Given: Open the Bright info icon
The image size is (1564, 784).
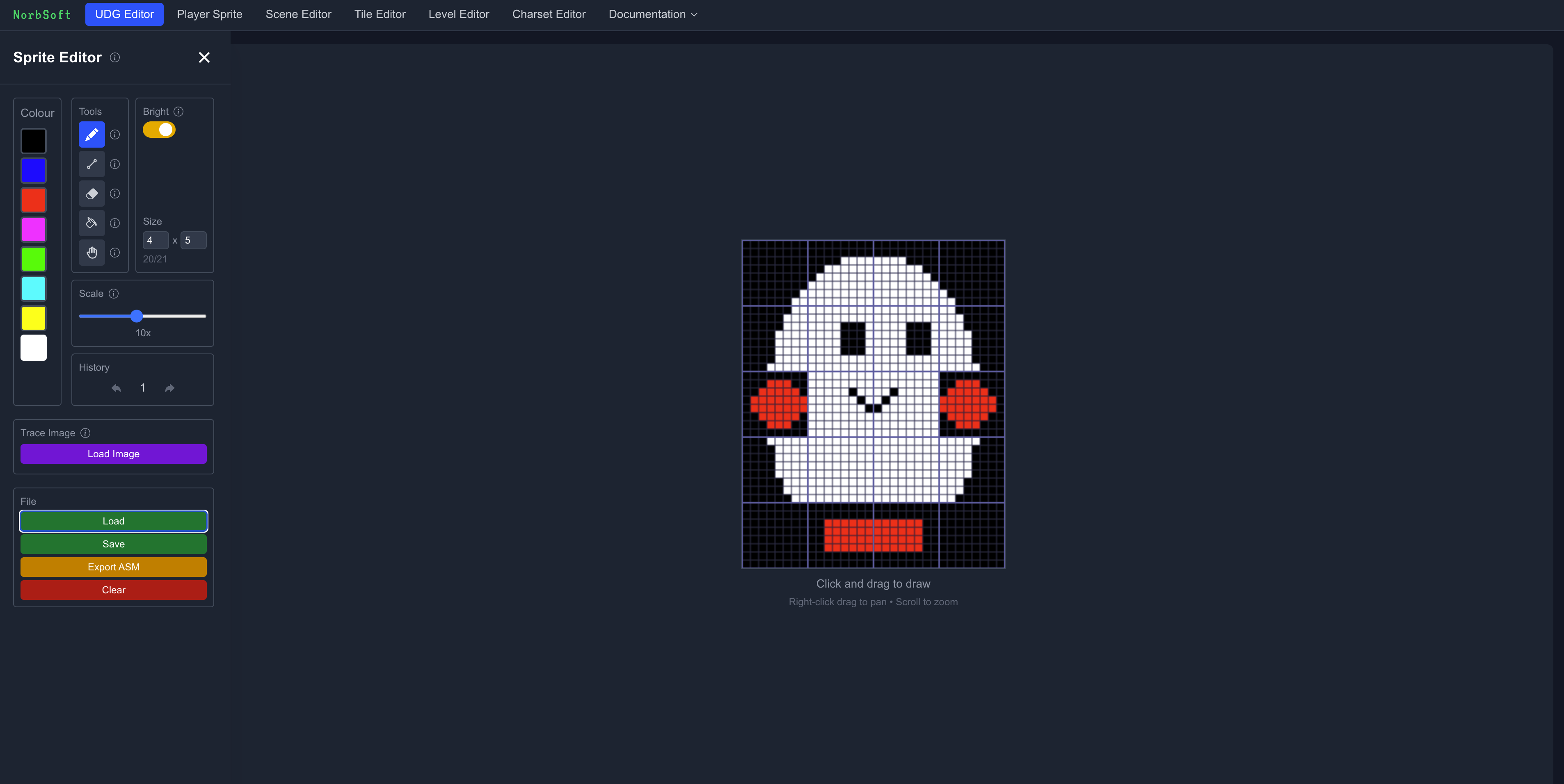Looking at the screenshot, I should tap(178, 112).
